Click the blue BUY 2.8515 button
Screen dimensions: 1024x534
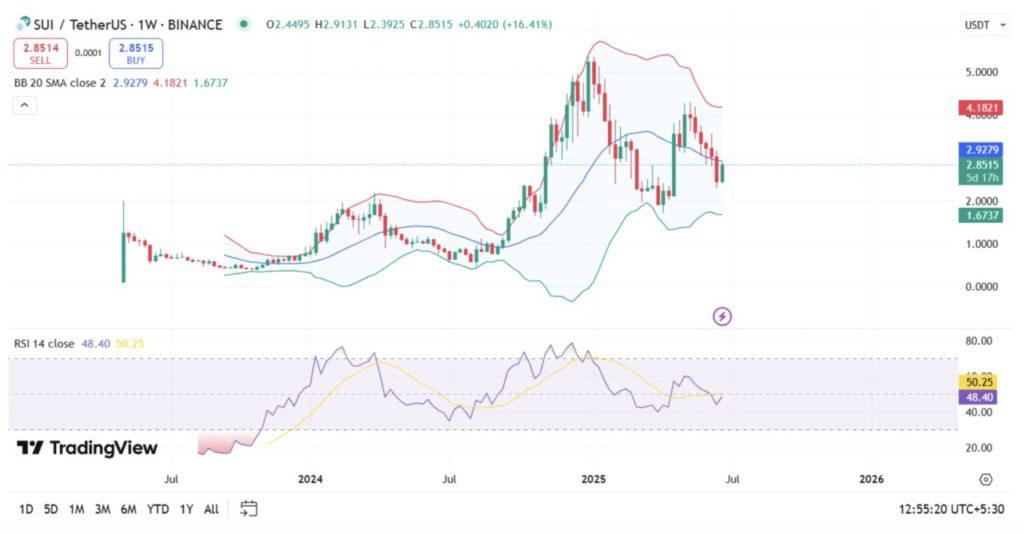(136, 54)
